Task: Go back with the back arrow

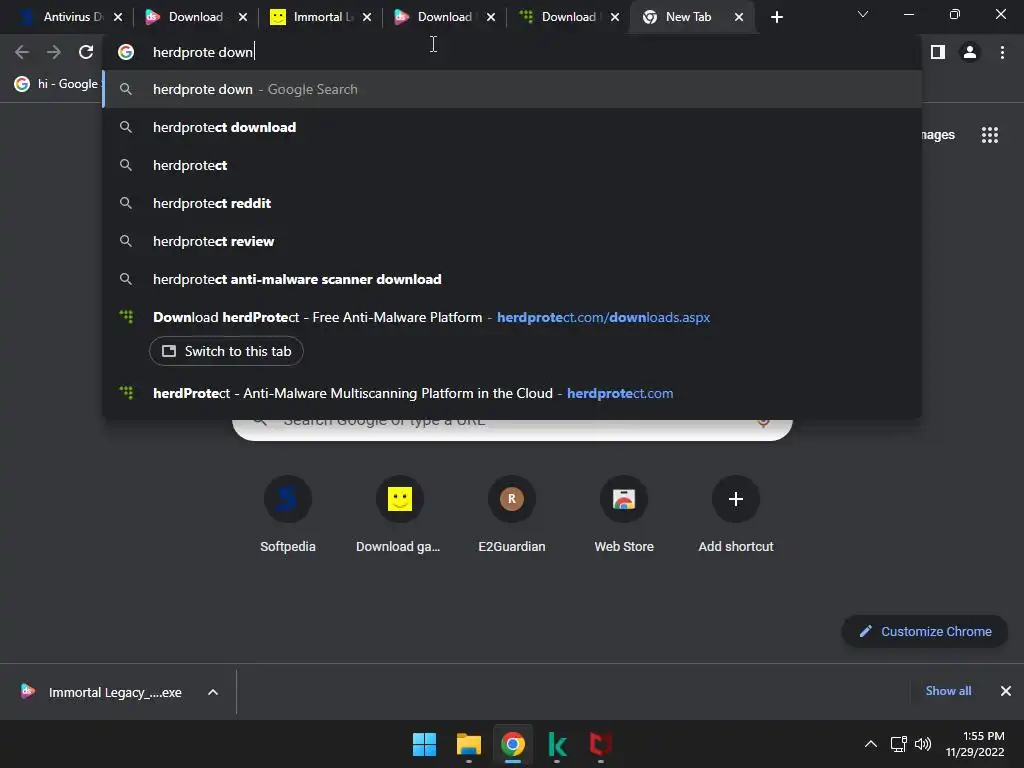Action: click(22, 52)
